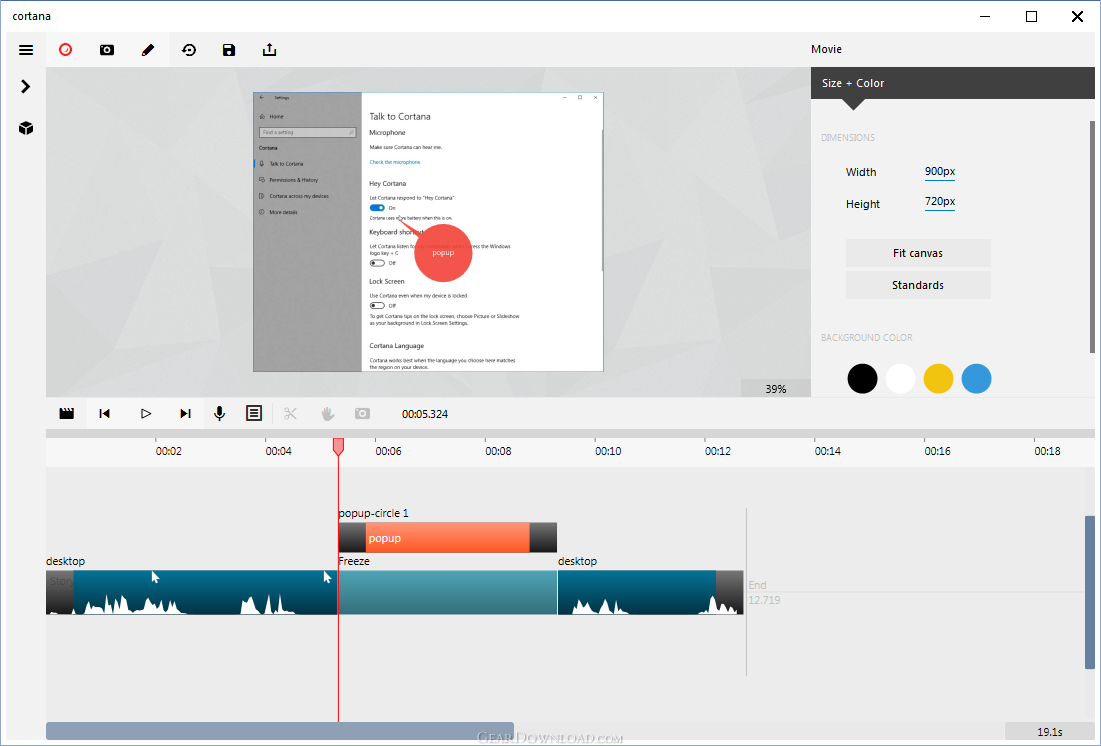1101x746 pixels.
Task: Click the 00:14 mark on the ruler
Action: [828, 451]
